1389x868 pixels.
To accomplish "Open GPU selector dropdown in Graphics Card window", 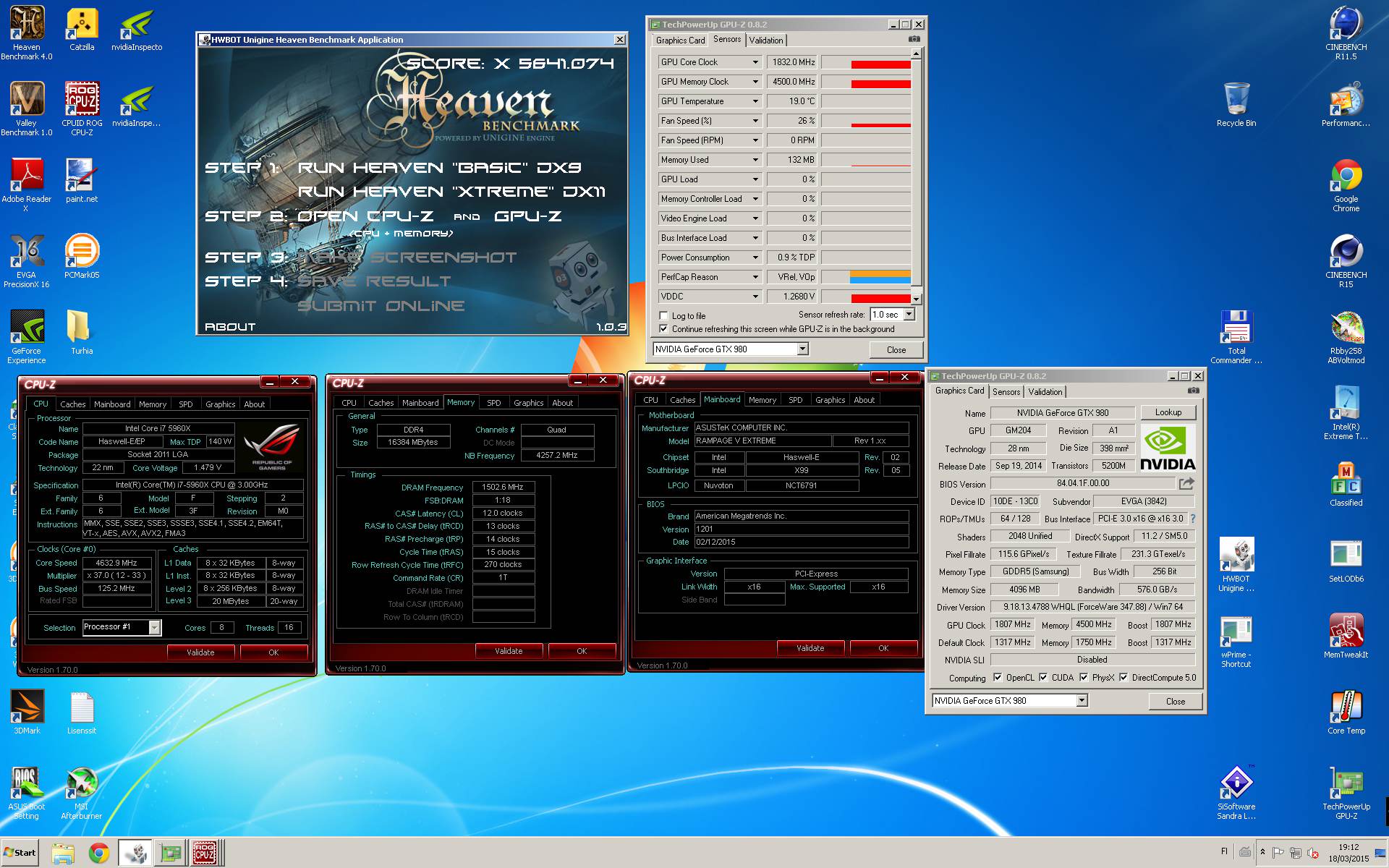I will [1082, 700].
